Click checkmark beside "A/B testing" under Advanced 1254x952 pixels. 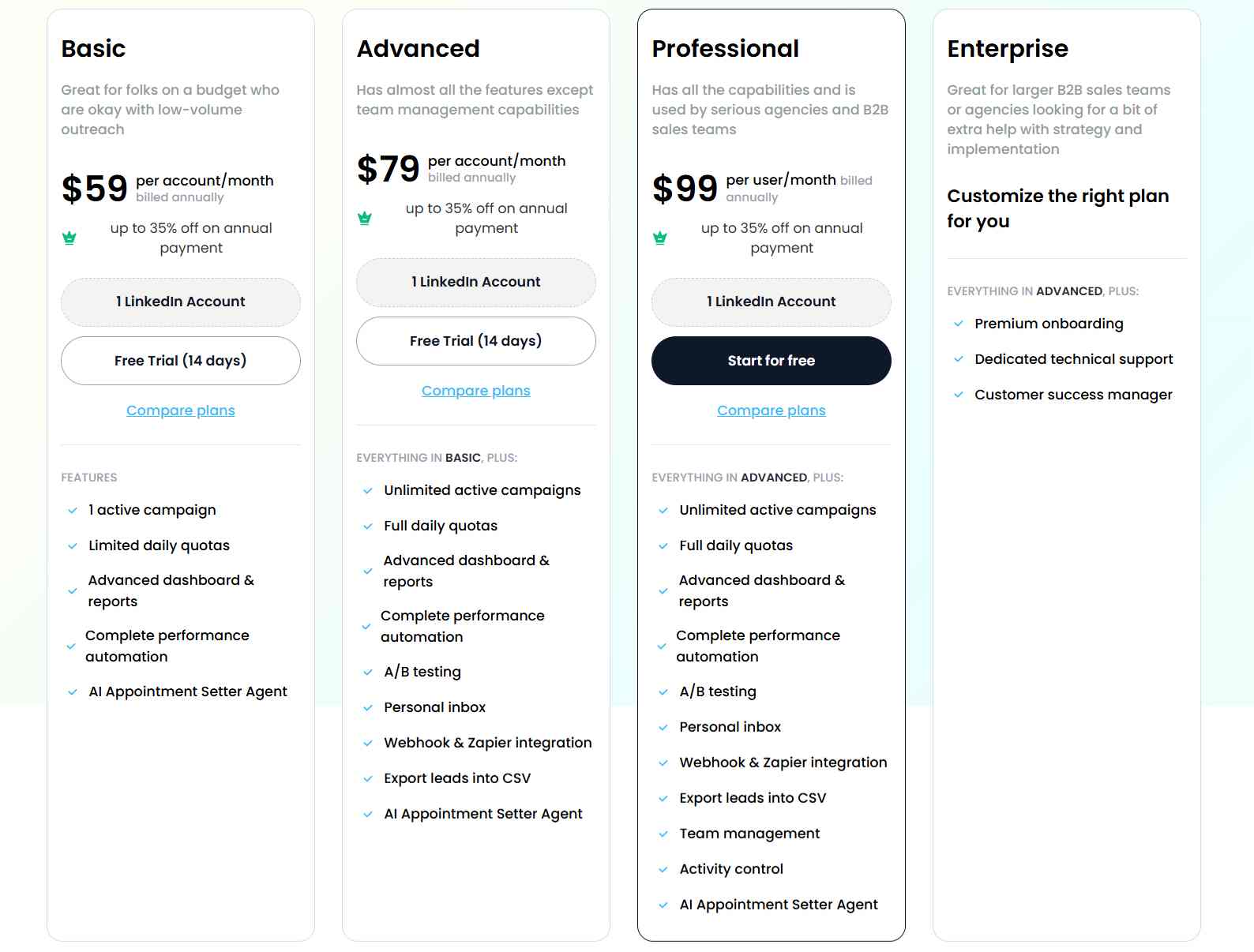[366, 672]
